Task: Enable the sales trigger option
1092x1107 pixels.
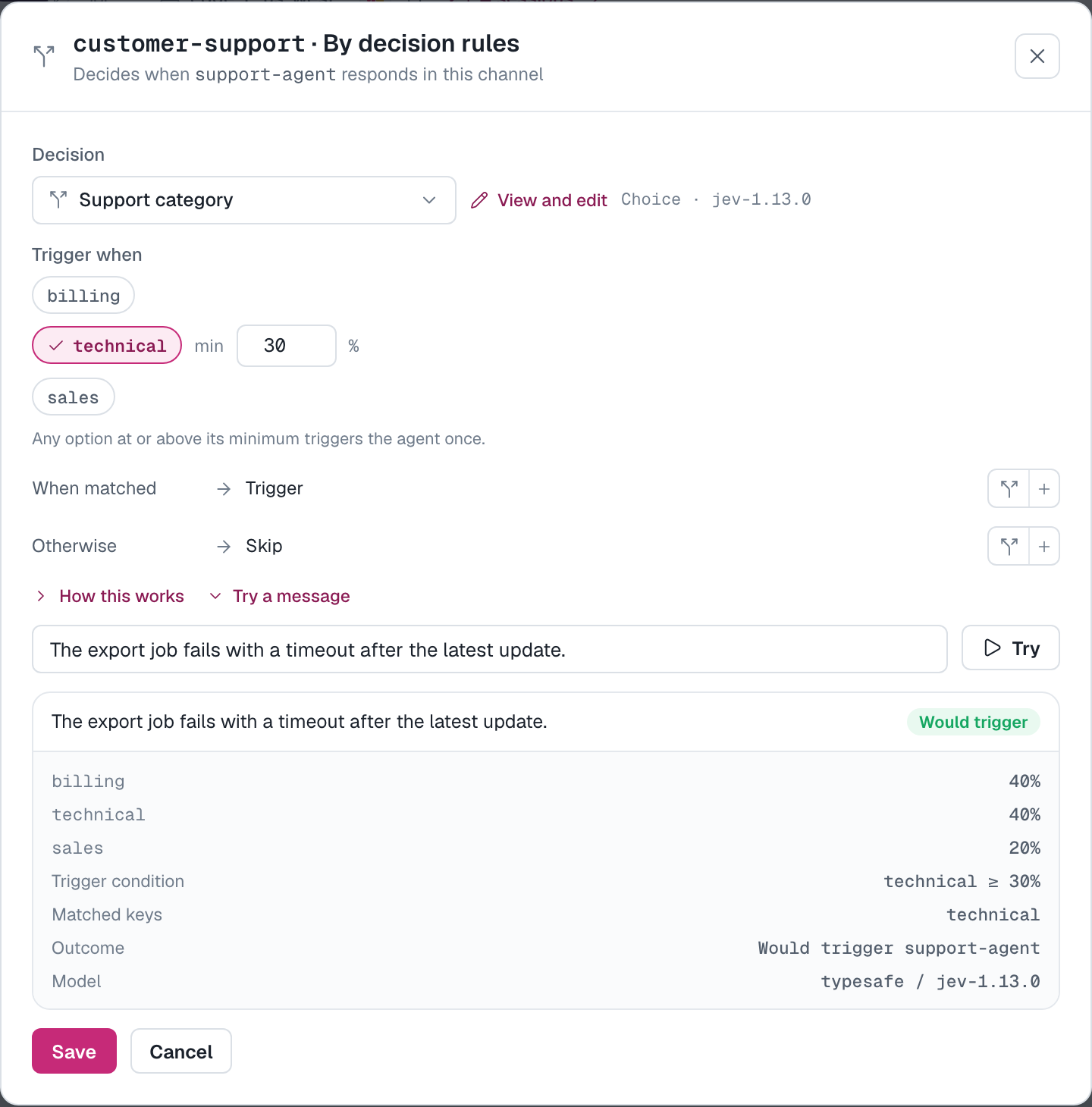Action: pos(74,397)
